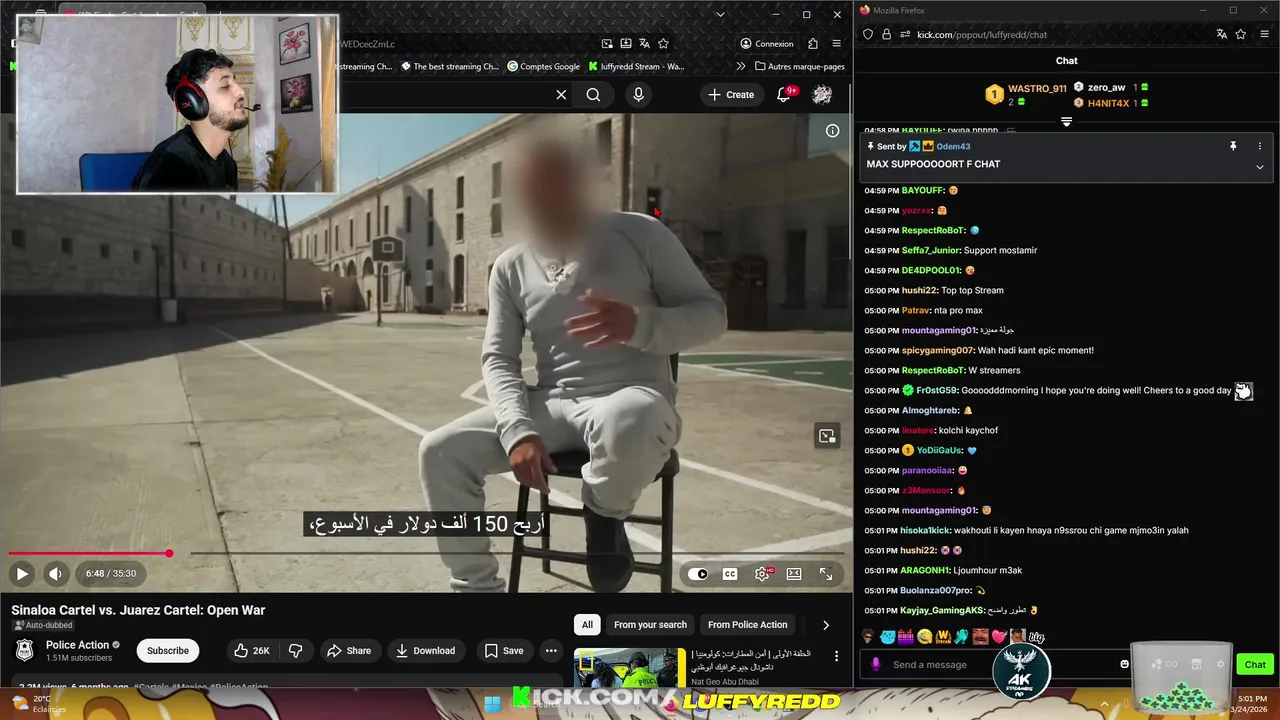Toggle the autoplay switch in player

tap(698, 574)
